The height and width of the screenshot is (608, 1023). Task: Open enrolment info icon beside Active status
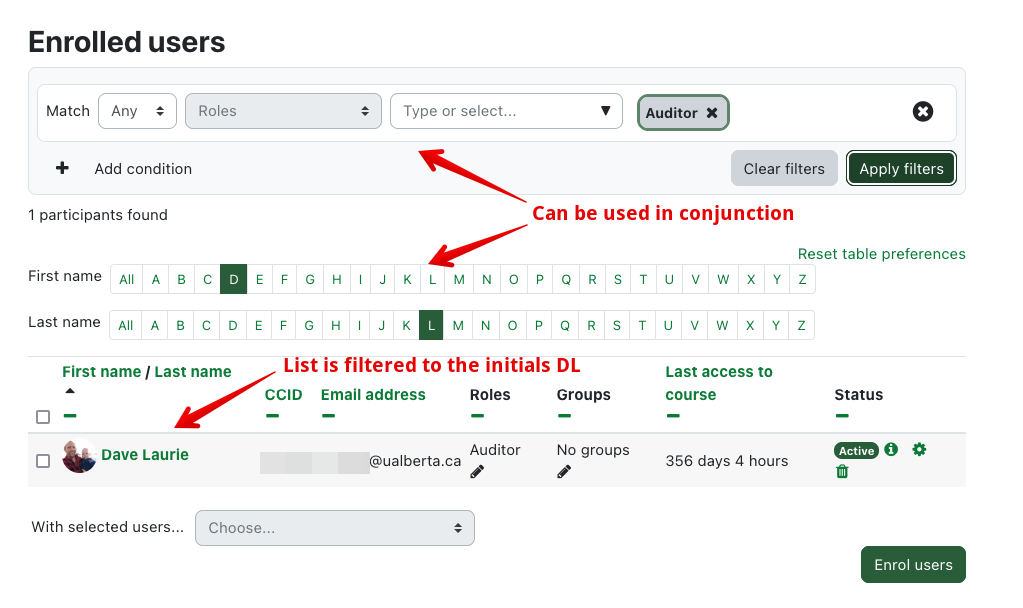891,450
